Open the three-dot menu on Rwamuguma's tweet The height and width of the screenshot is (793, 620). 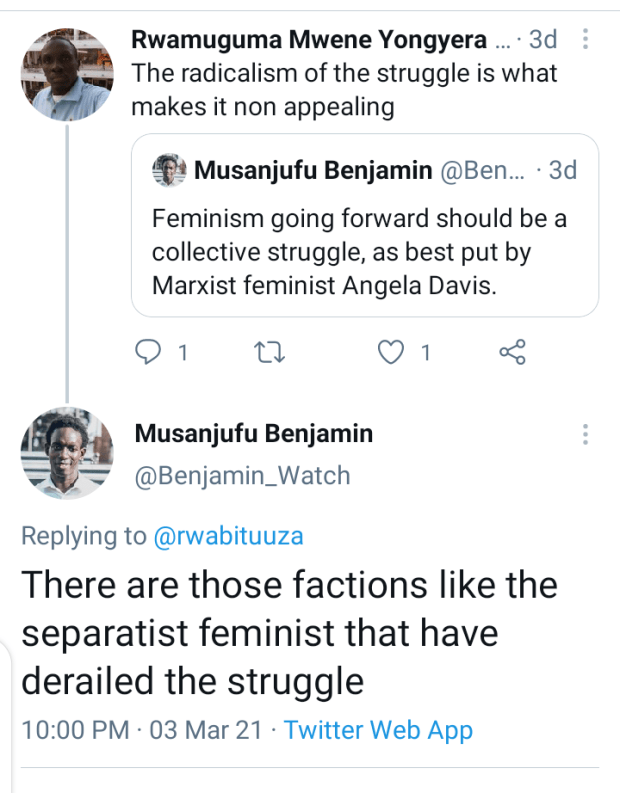coord(585,40)
